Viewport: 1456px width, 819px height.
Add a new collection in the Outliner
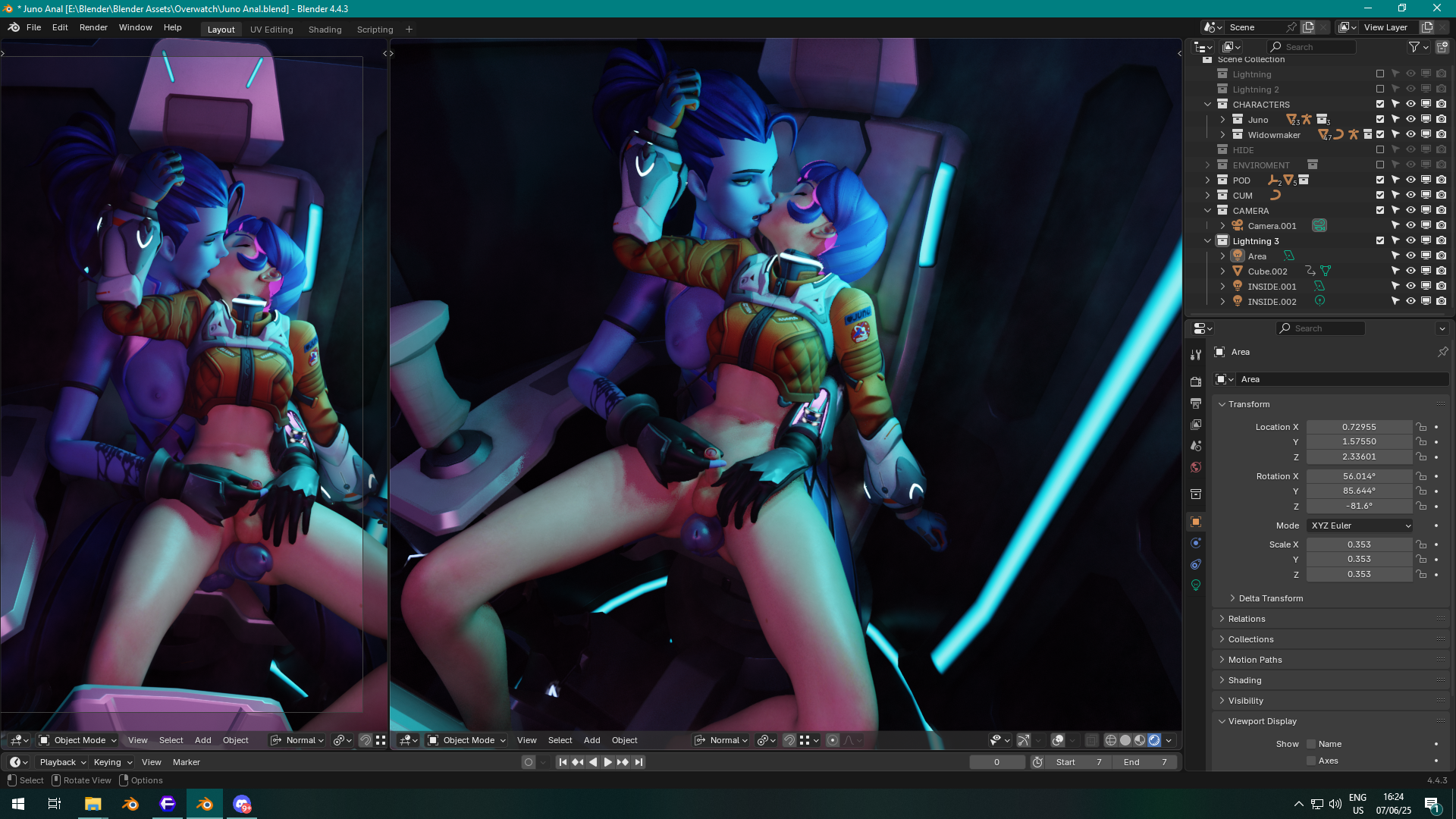click(x=1442, y=47)
